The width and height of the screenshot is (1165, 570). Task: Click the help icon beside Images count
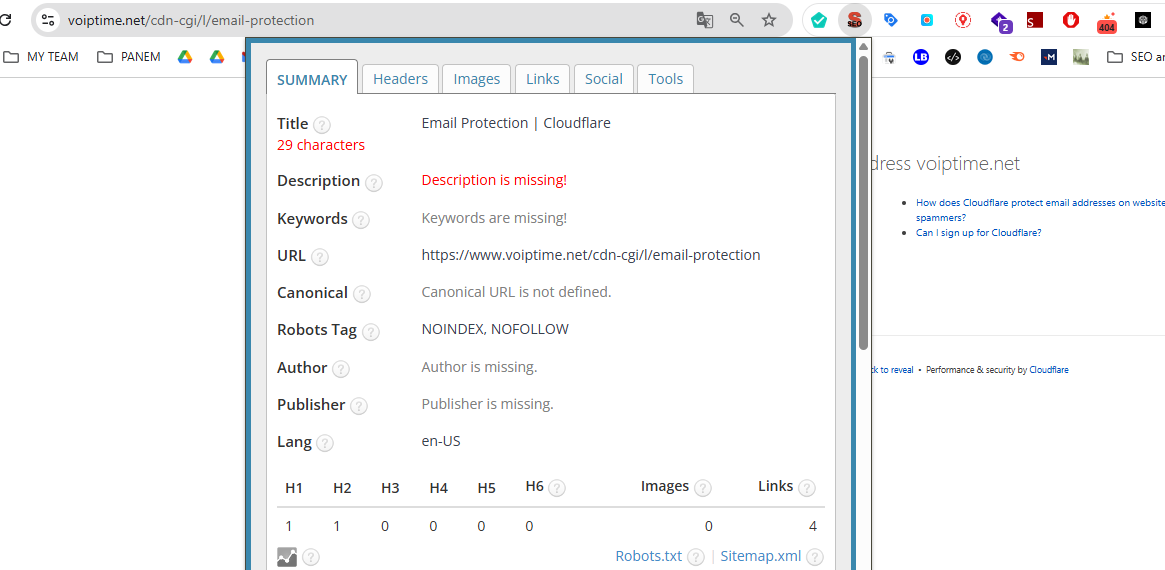703,488
